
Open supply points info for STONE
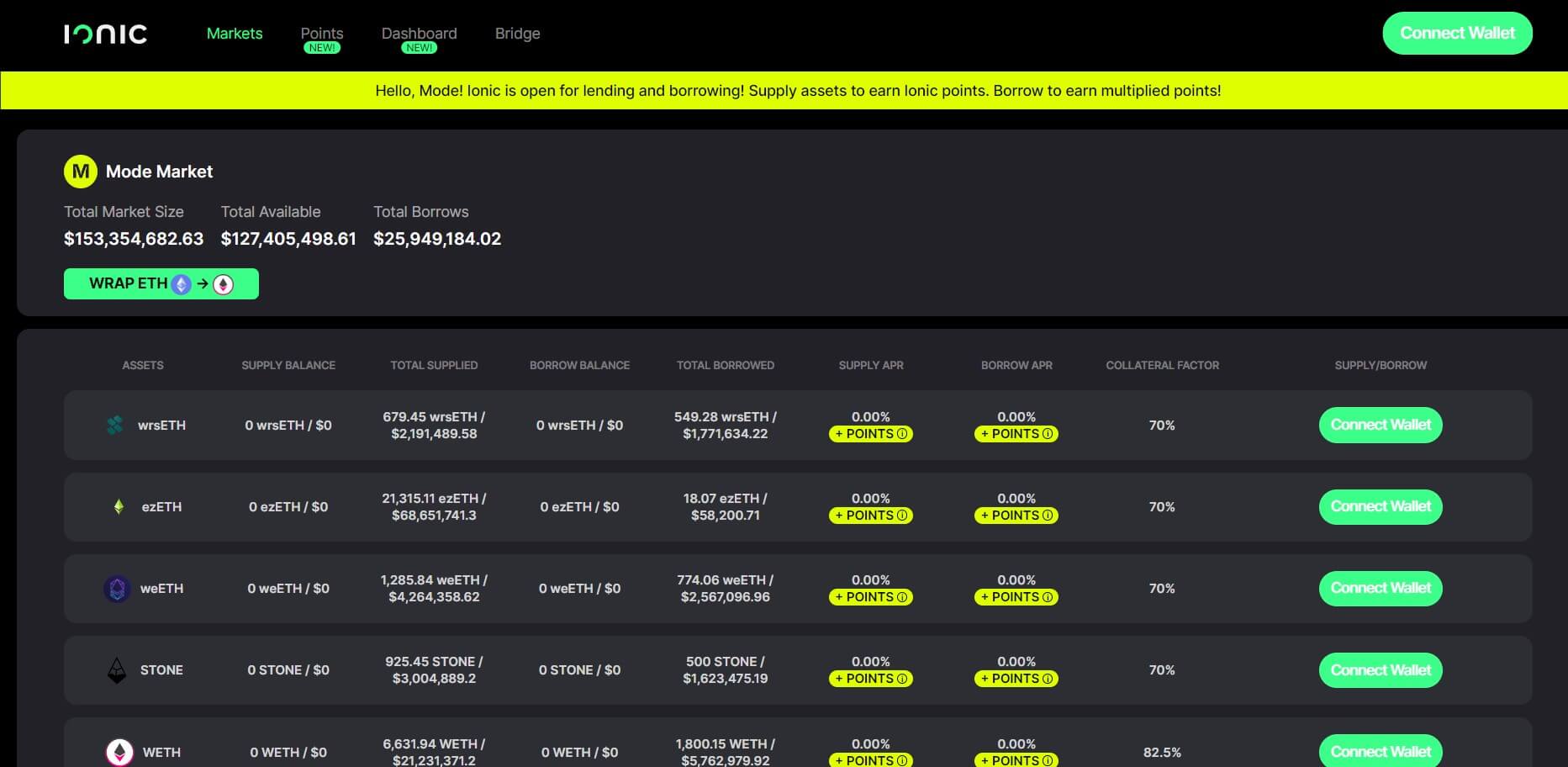[902, 679]
